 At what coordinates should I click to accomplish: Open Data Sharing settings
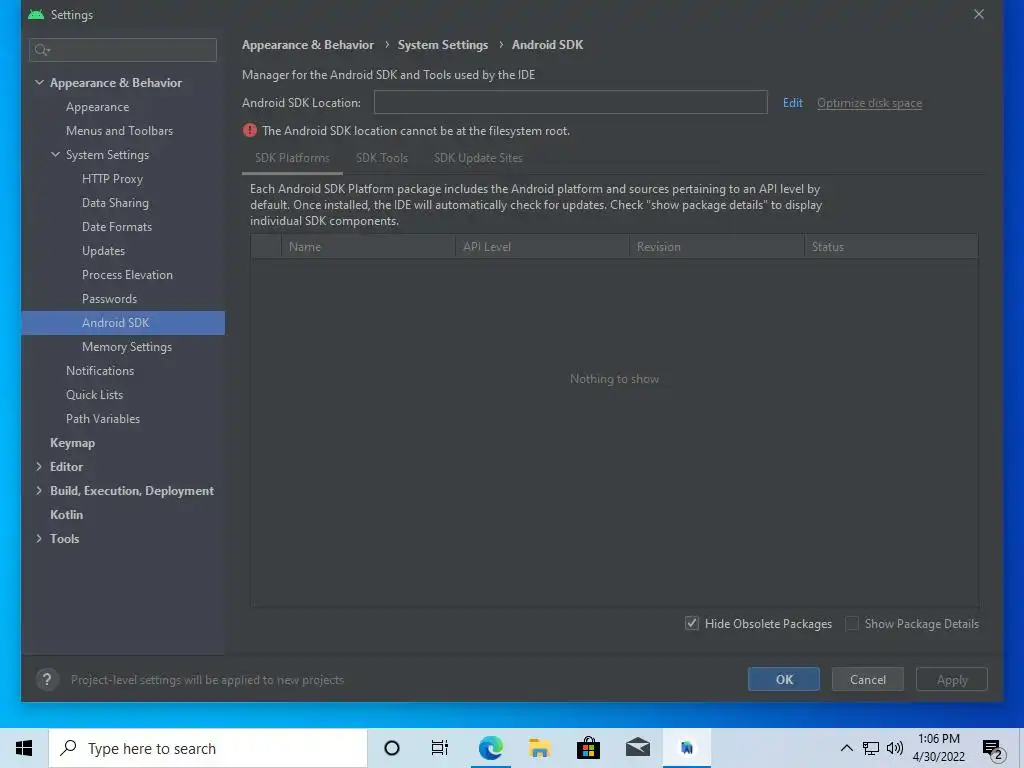click(115, 203)
